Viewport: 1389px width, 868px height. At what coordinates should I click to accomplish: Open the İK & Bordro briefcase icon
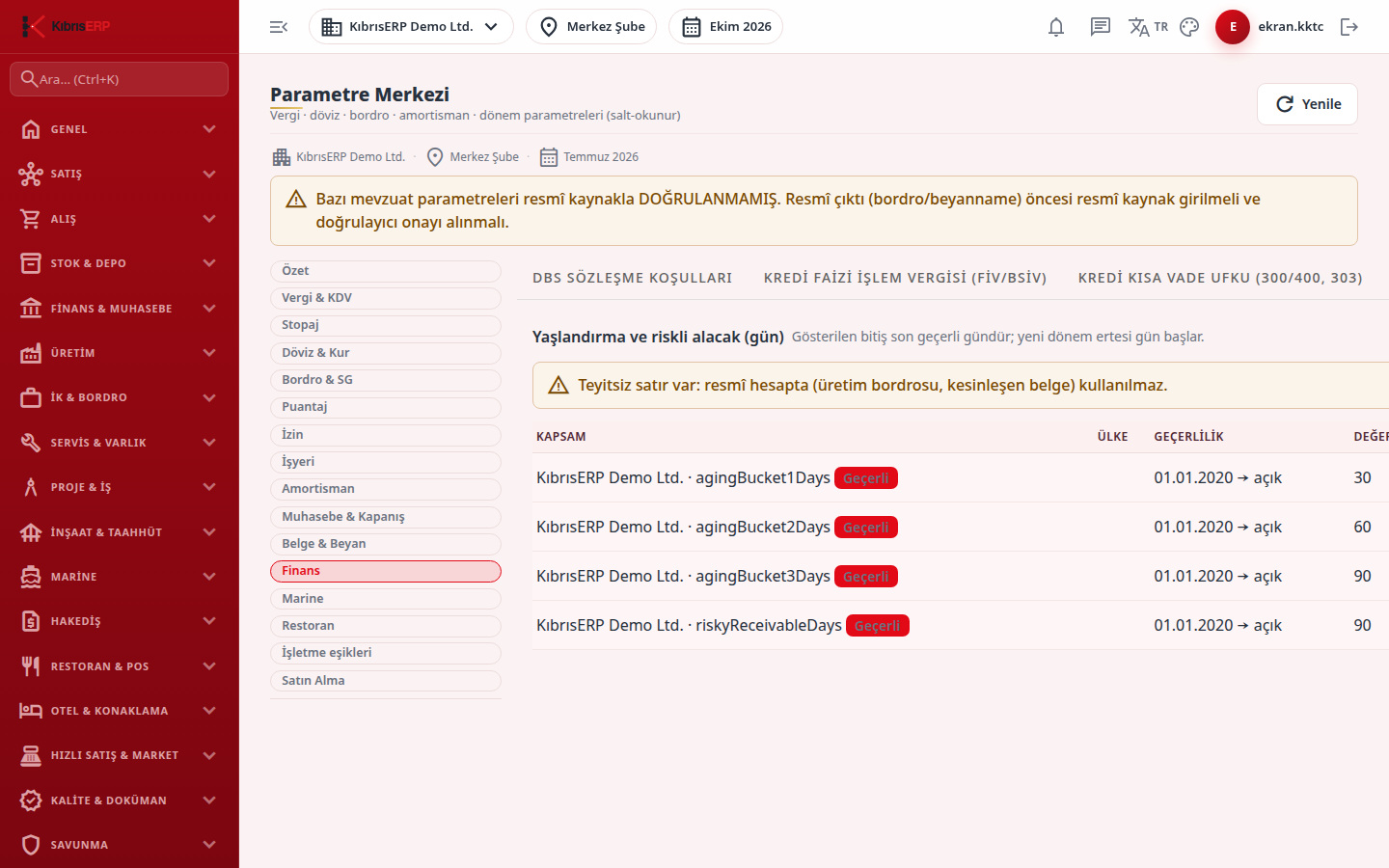[31, 397]
